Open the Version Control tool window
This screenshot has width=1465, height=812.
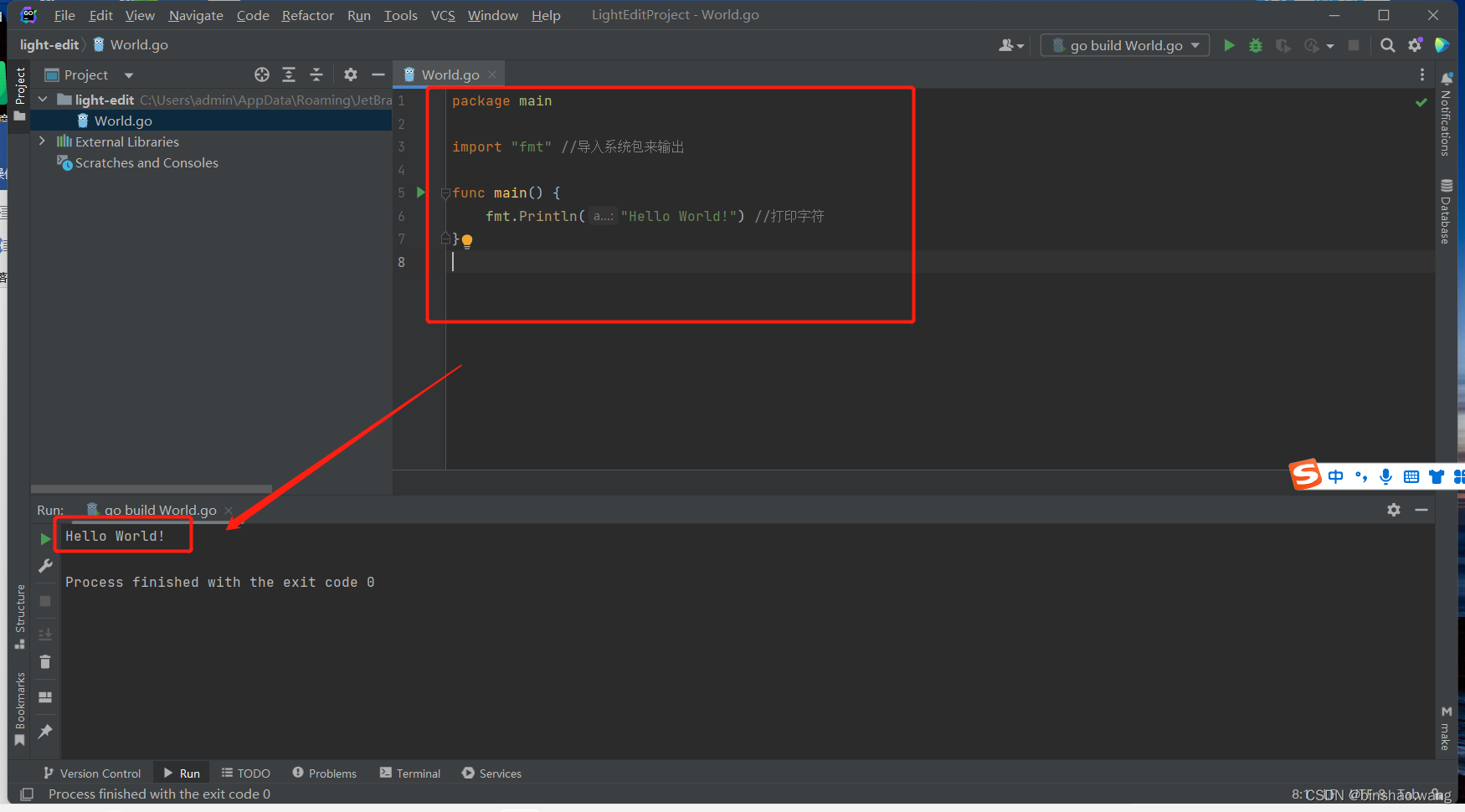tap(92, 773)
